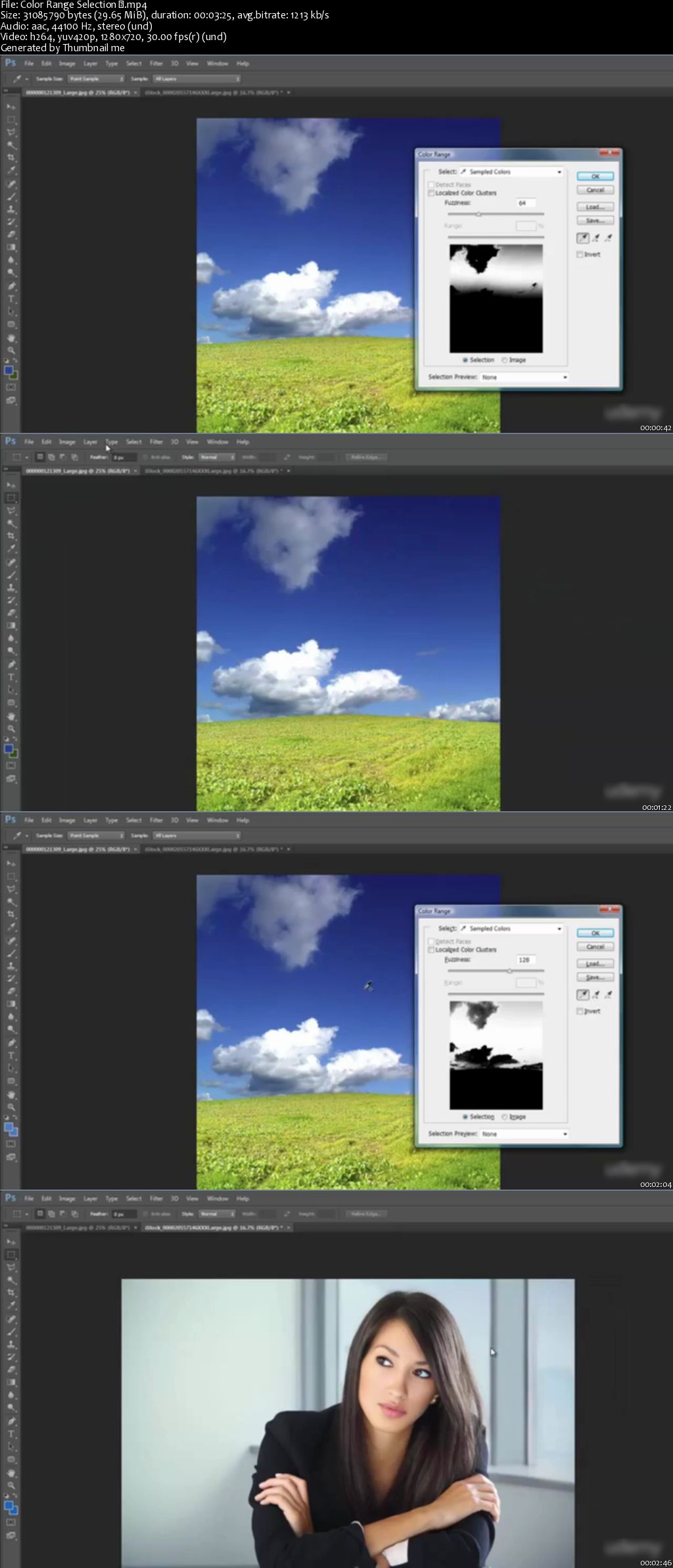Click Cancel in the Fuzziness 64 Color Range dialog
673x1568 pixels.
[x=595, y=190]
